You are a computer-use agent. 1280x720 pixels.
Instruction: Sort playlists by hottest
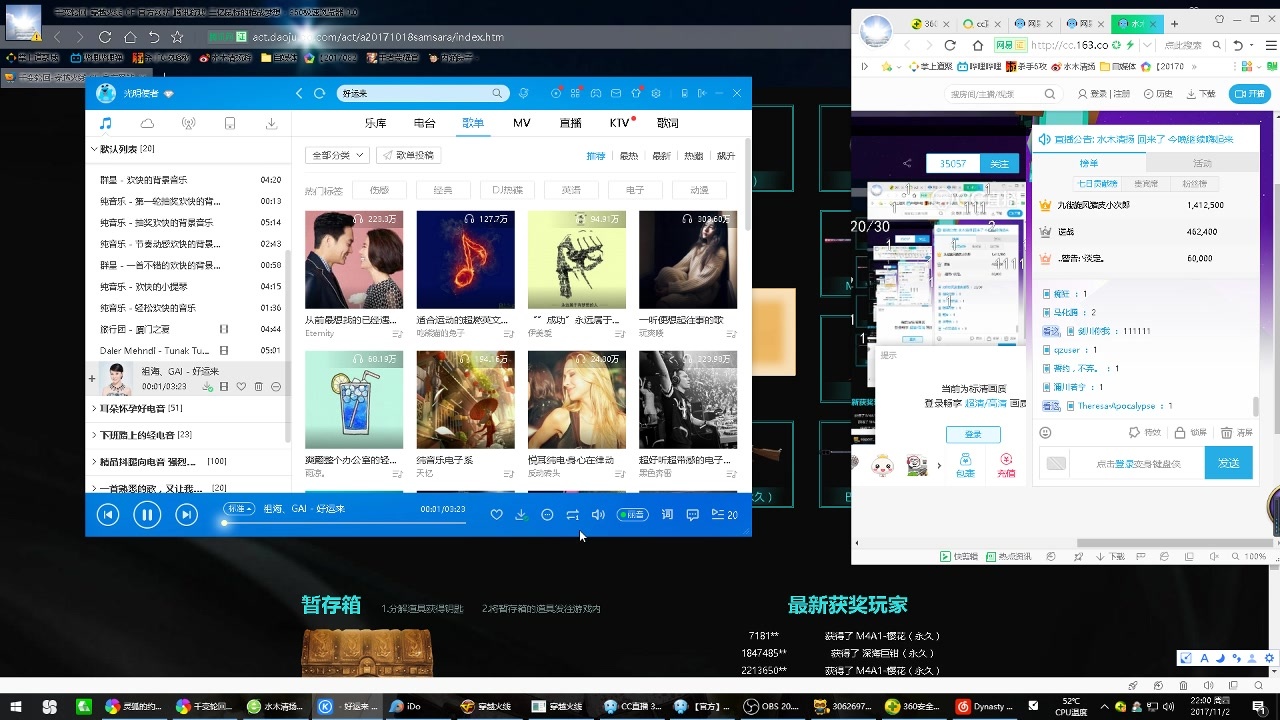click(x=628, y=156)
